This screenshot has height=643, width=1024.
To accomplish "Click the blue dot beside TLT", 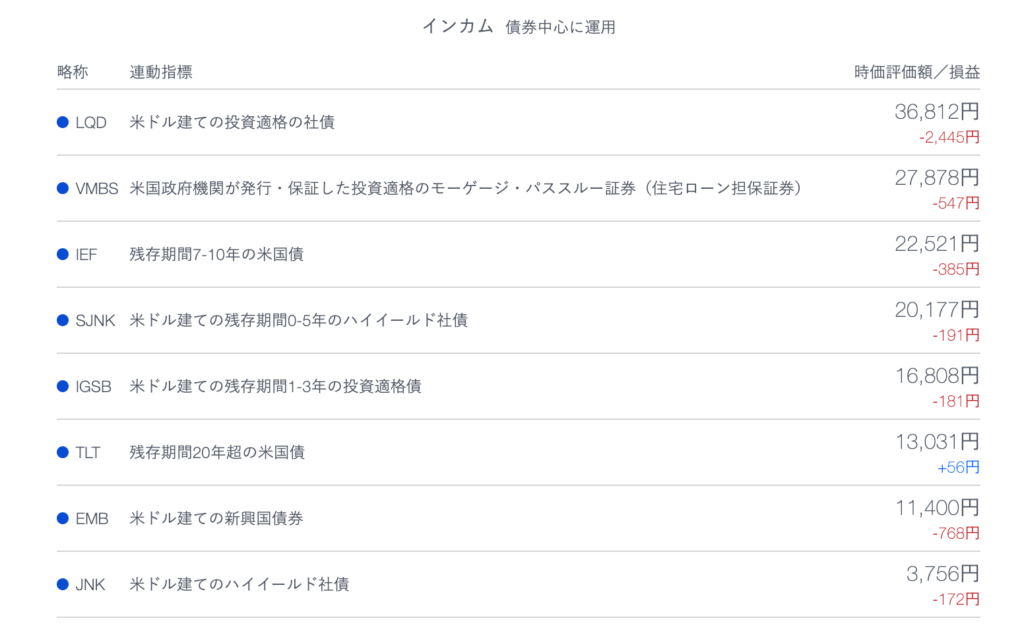I will click(x=63, y=452).
